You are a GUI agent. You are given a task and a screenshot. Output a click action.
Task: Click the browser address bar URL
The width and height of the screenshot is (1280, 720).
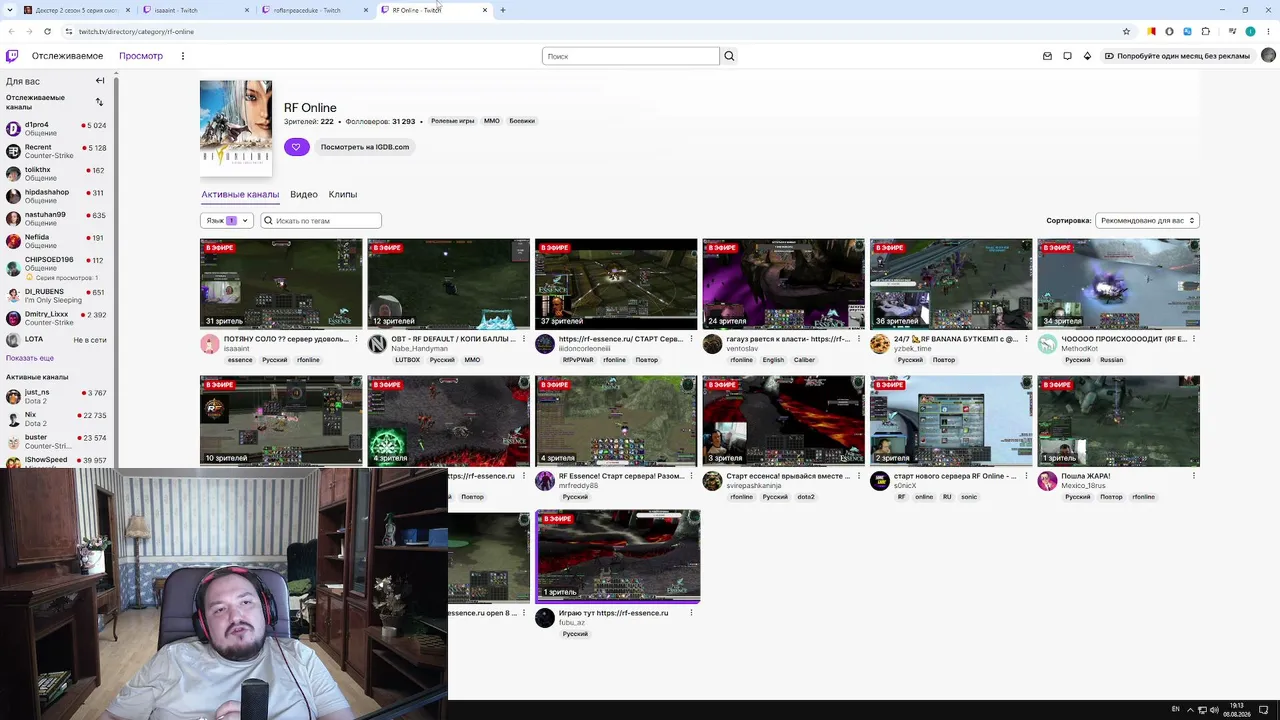(x=136, y=31)
